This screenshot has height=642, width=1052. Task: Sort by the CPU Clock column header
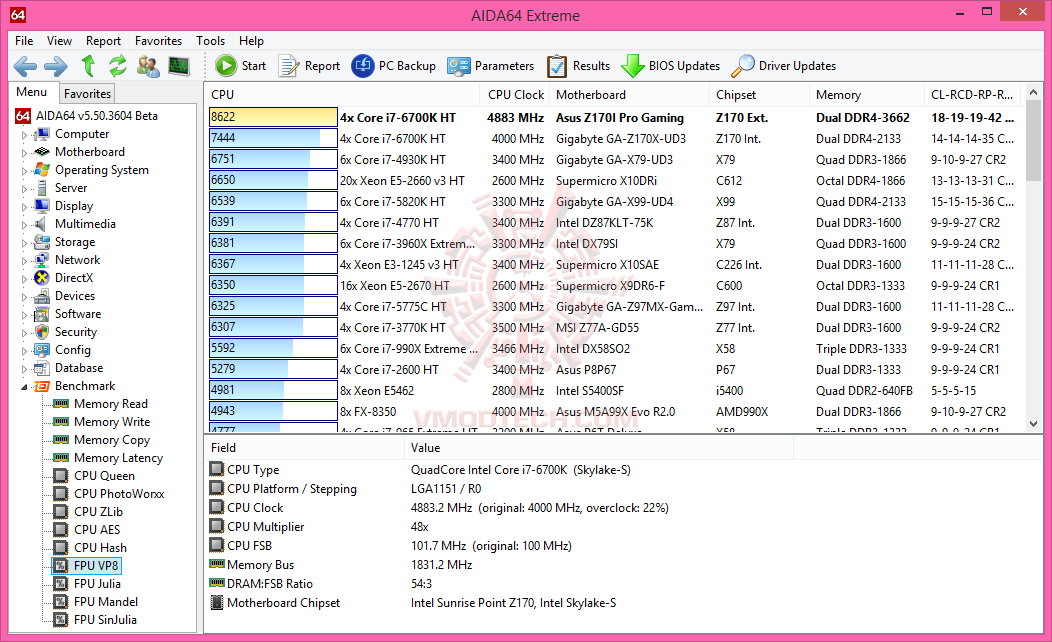[x=515, y=95]
